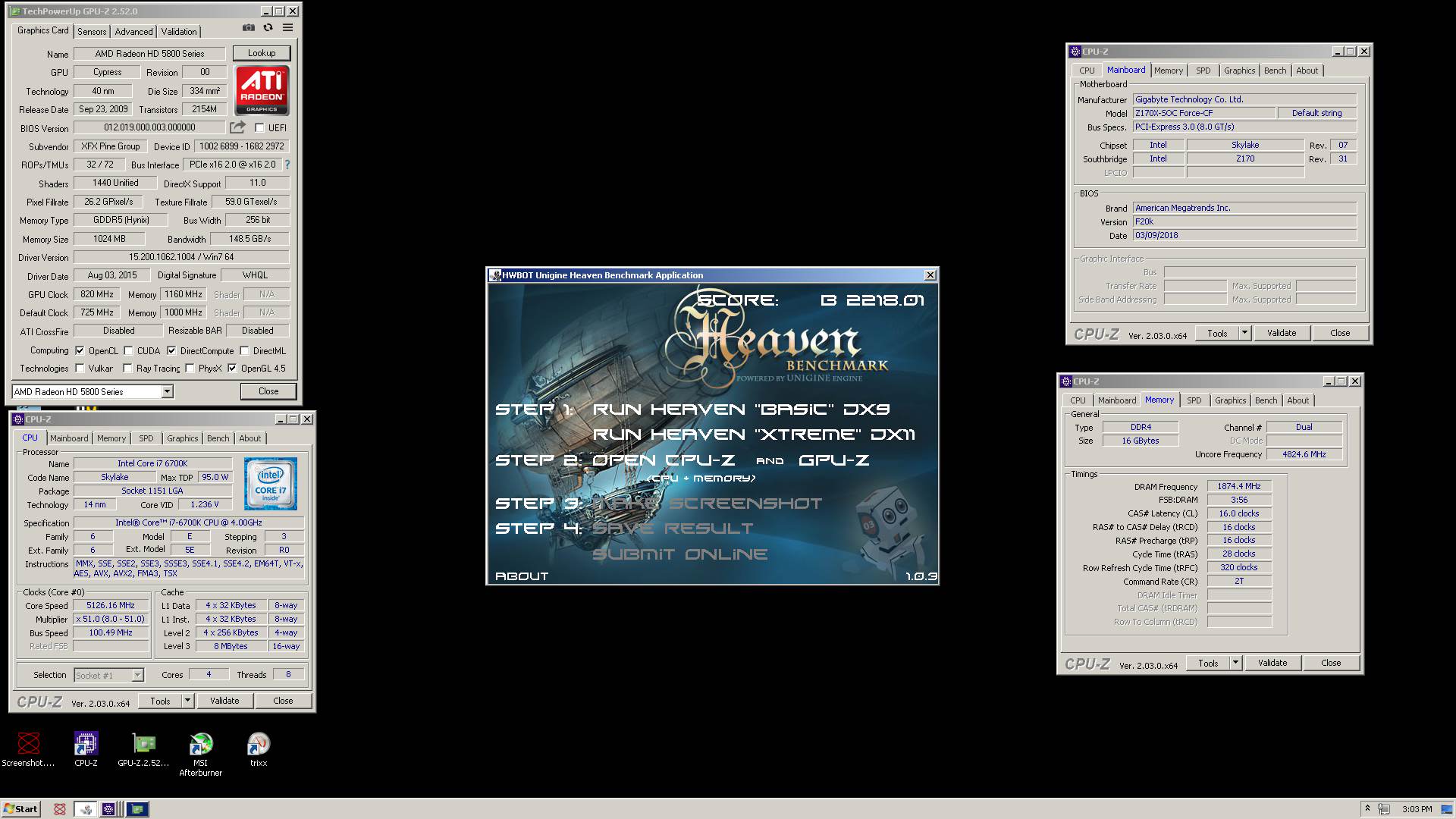The width and height of the screenshot is (1456, 819).
Task: Open the CPU-Z desktop icon
Action: coord(86,749)
